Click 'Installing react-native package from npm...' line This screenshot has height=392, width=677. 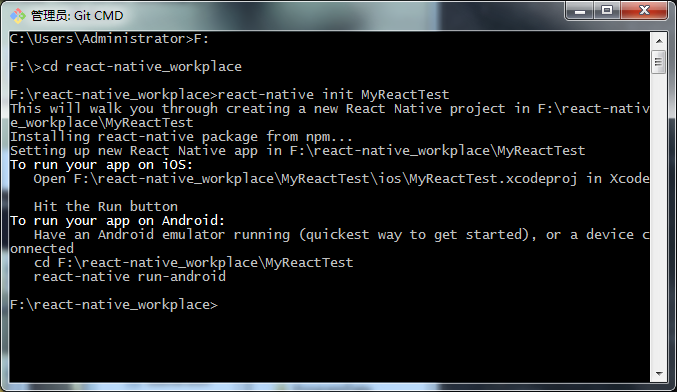(181, 137)
